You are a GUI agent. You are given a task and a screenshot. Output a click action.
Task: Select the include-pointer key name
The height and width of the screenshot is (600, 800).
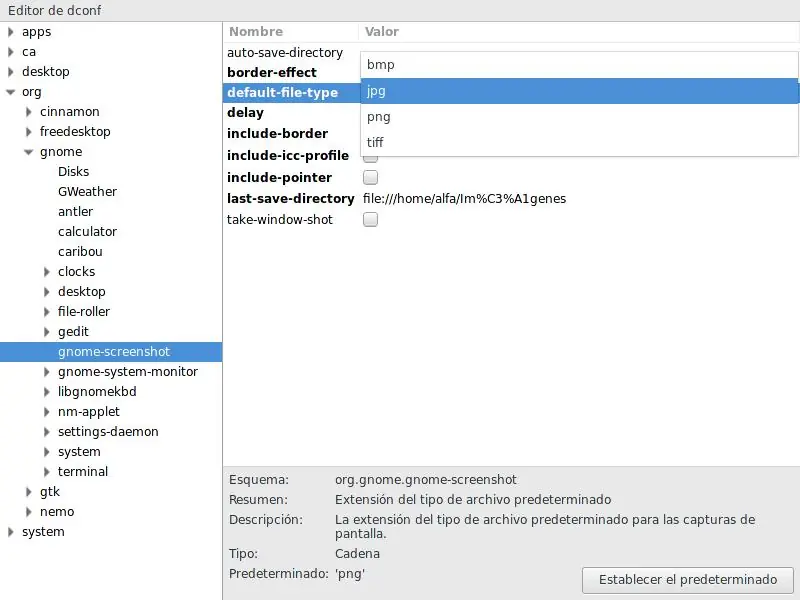point(280,178)
